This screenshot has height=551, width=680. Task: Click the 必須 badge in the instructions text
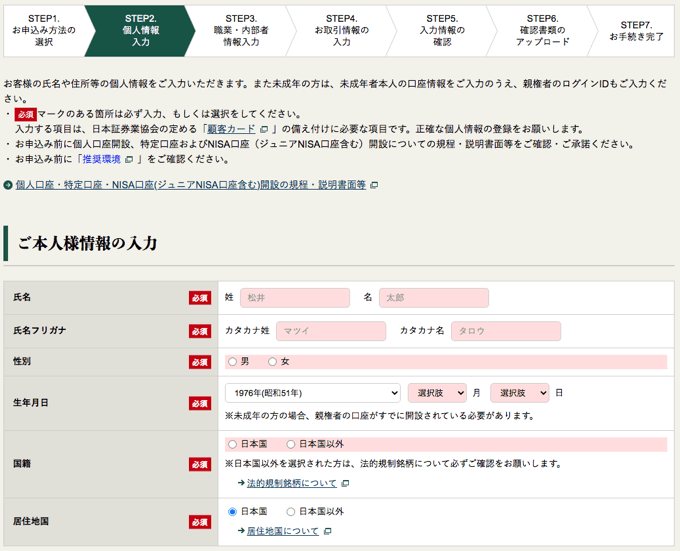tap(26, 114)
